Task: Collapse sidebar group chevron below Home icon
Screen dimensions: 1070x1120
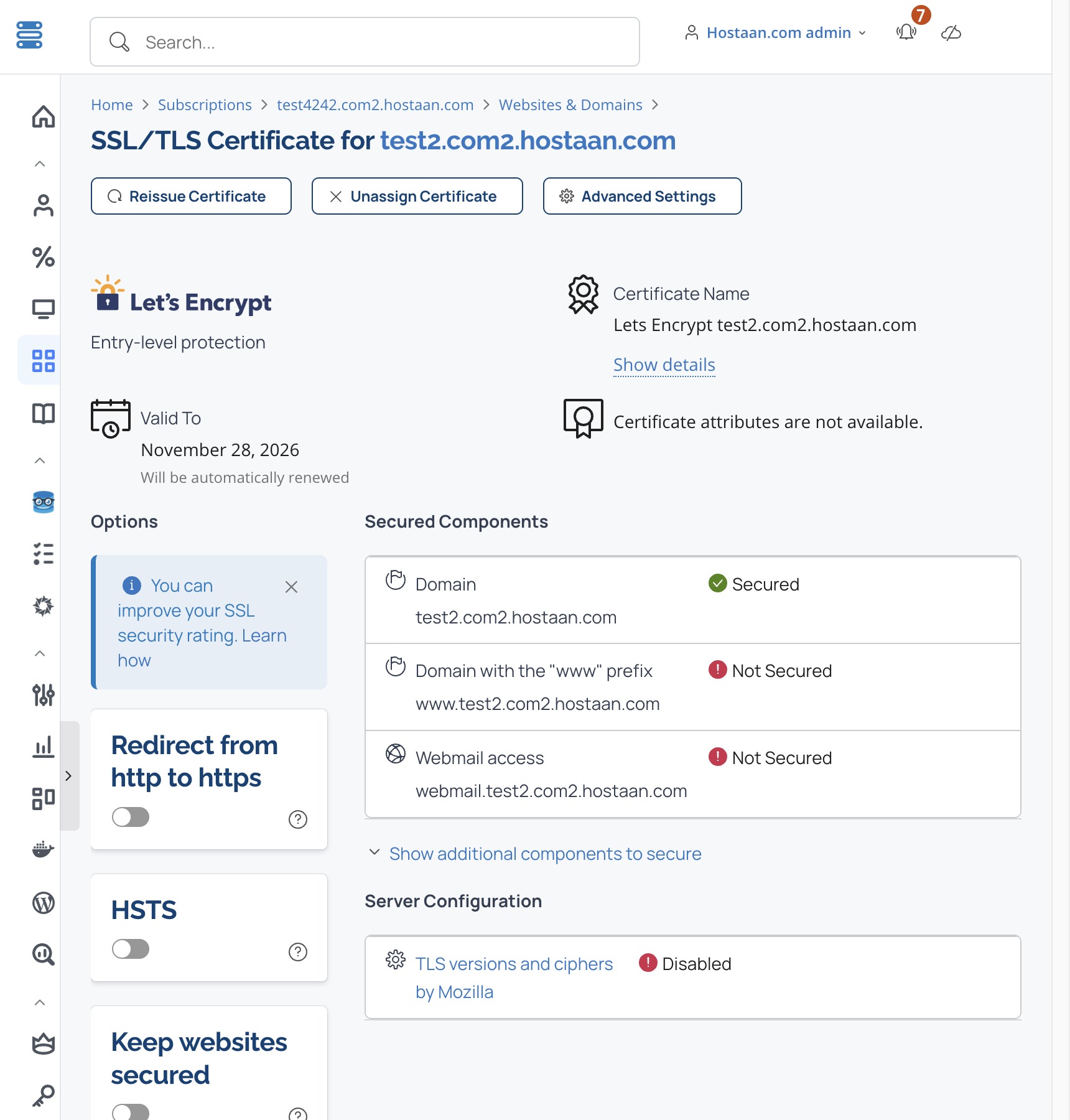Action: pos(40,164)
